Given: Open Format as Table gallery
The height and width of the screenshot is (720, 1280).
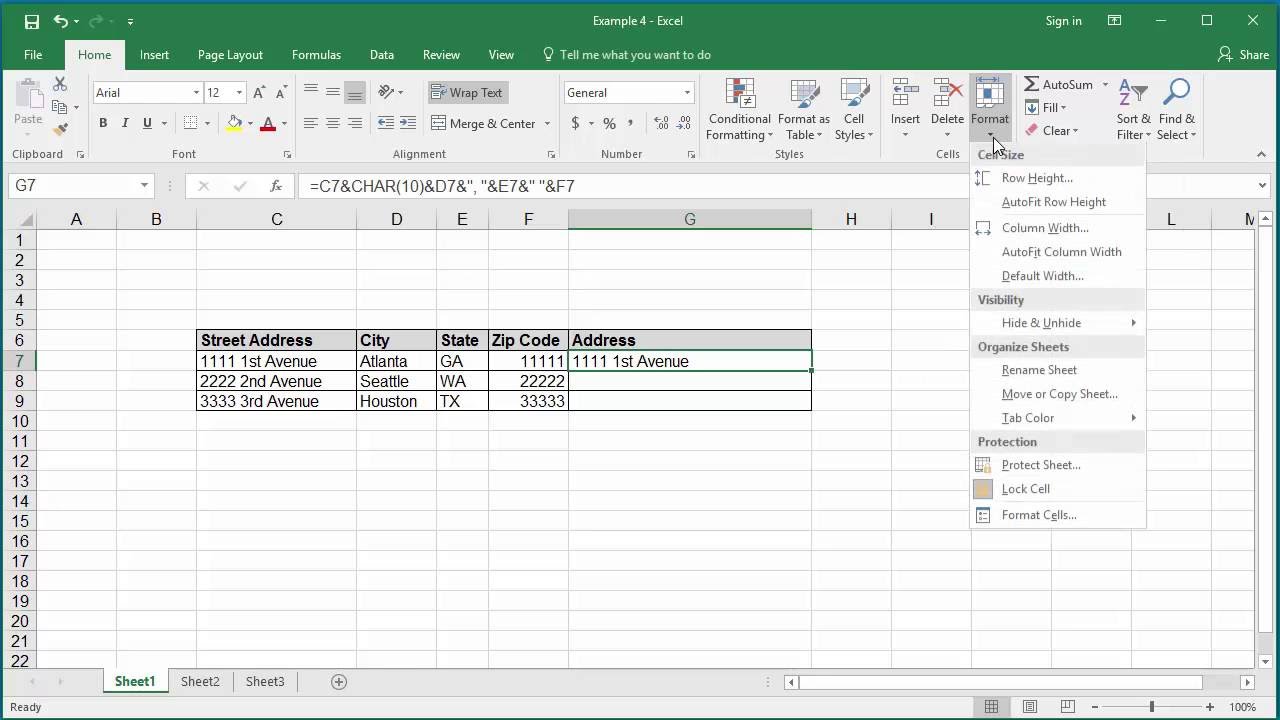Looking at the screenshot, I should (804, 110).
